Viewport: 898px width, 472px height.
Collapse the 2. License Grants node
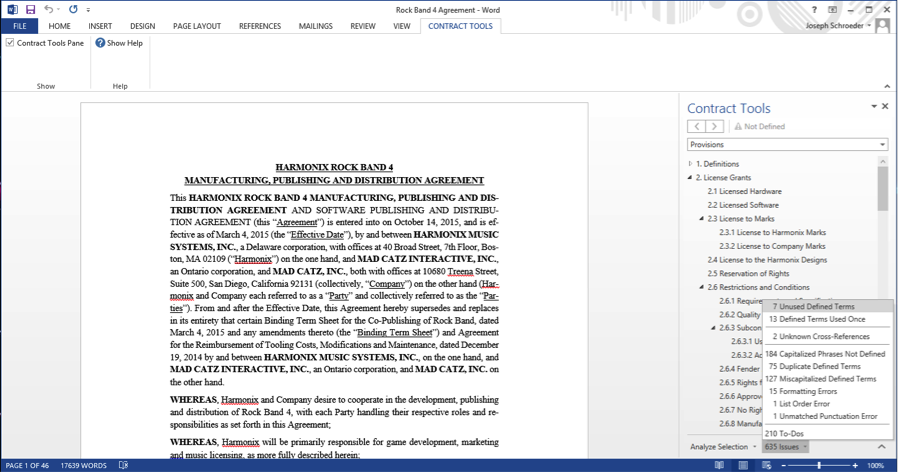pos(690,178)
